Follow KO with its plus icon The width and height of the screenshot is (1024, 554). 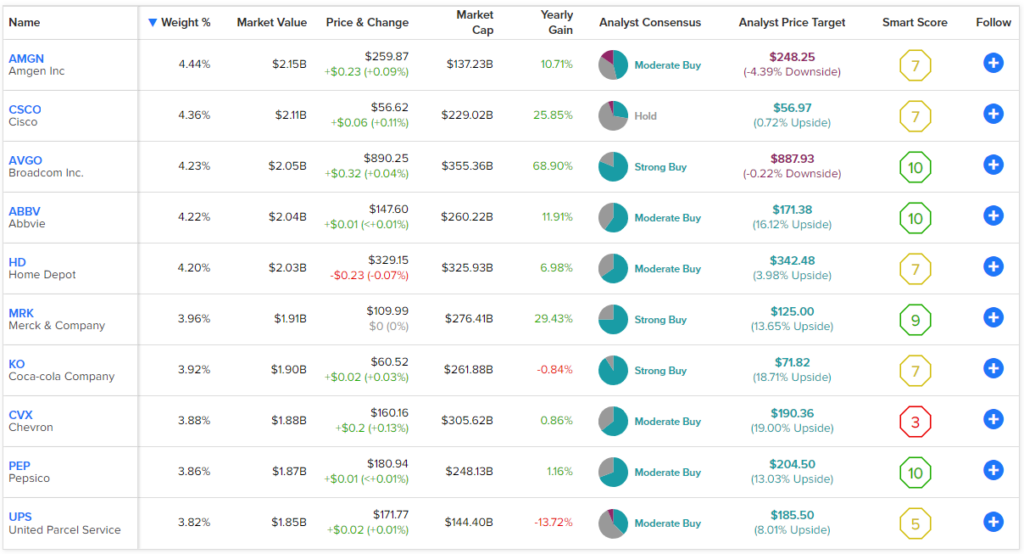pos(993,369)
